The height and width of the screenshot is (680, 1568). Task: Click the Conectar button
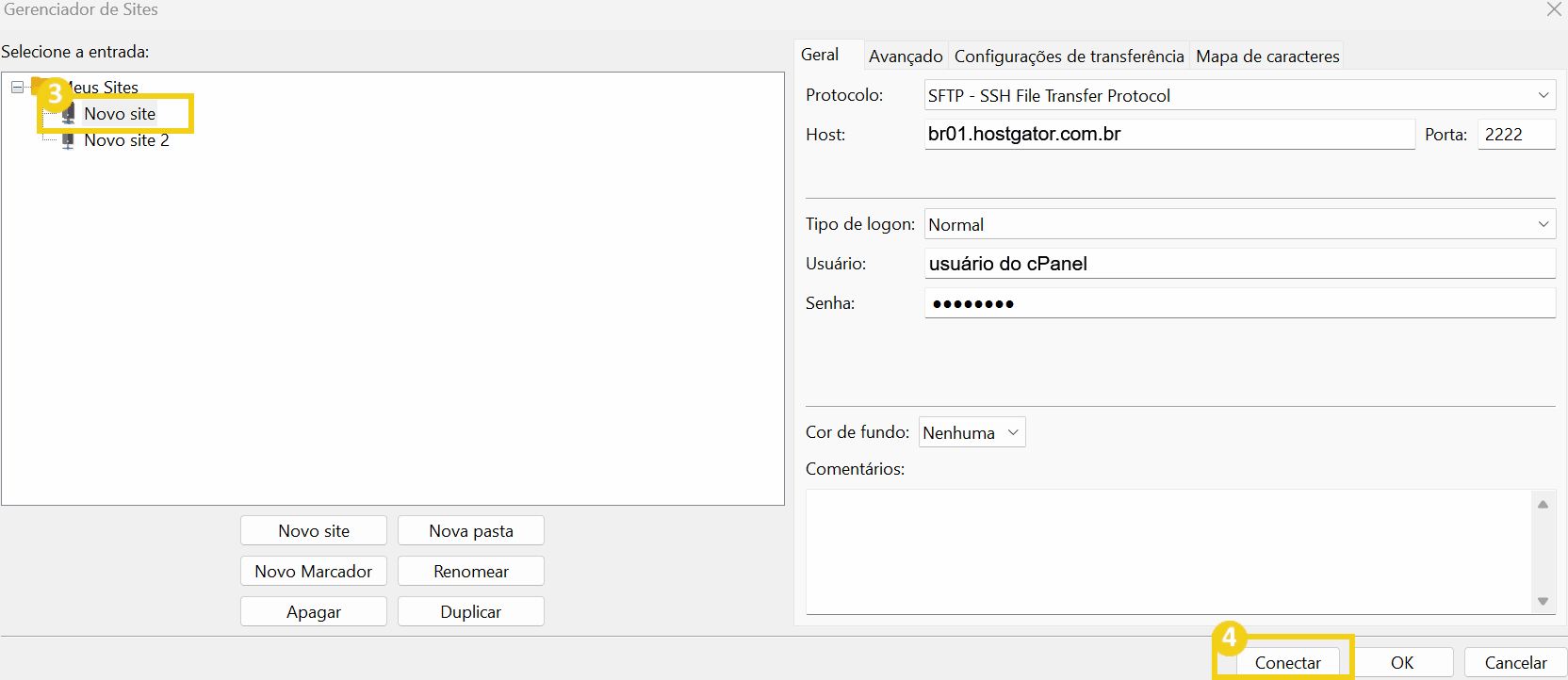pyautogui.click(x=1287, y=663)
